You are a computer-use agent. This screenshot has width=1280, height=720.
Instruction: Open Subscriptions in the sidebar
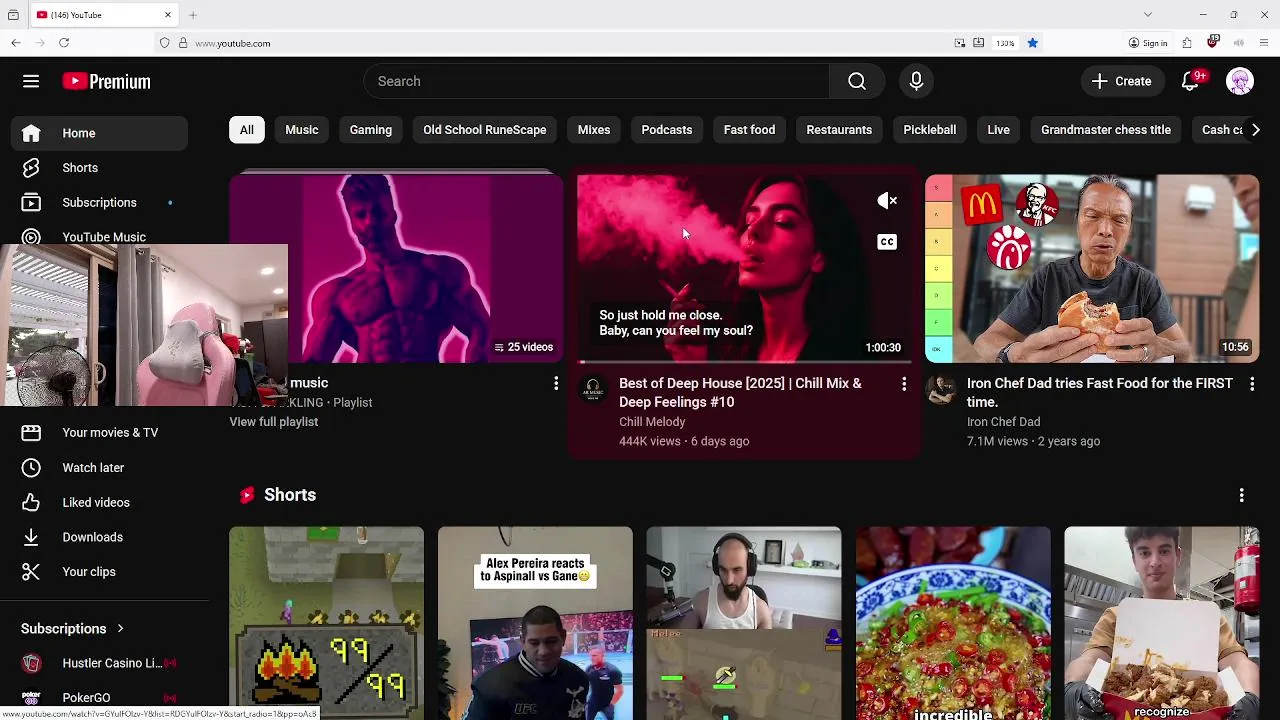point(99,202)
